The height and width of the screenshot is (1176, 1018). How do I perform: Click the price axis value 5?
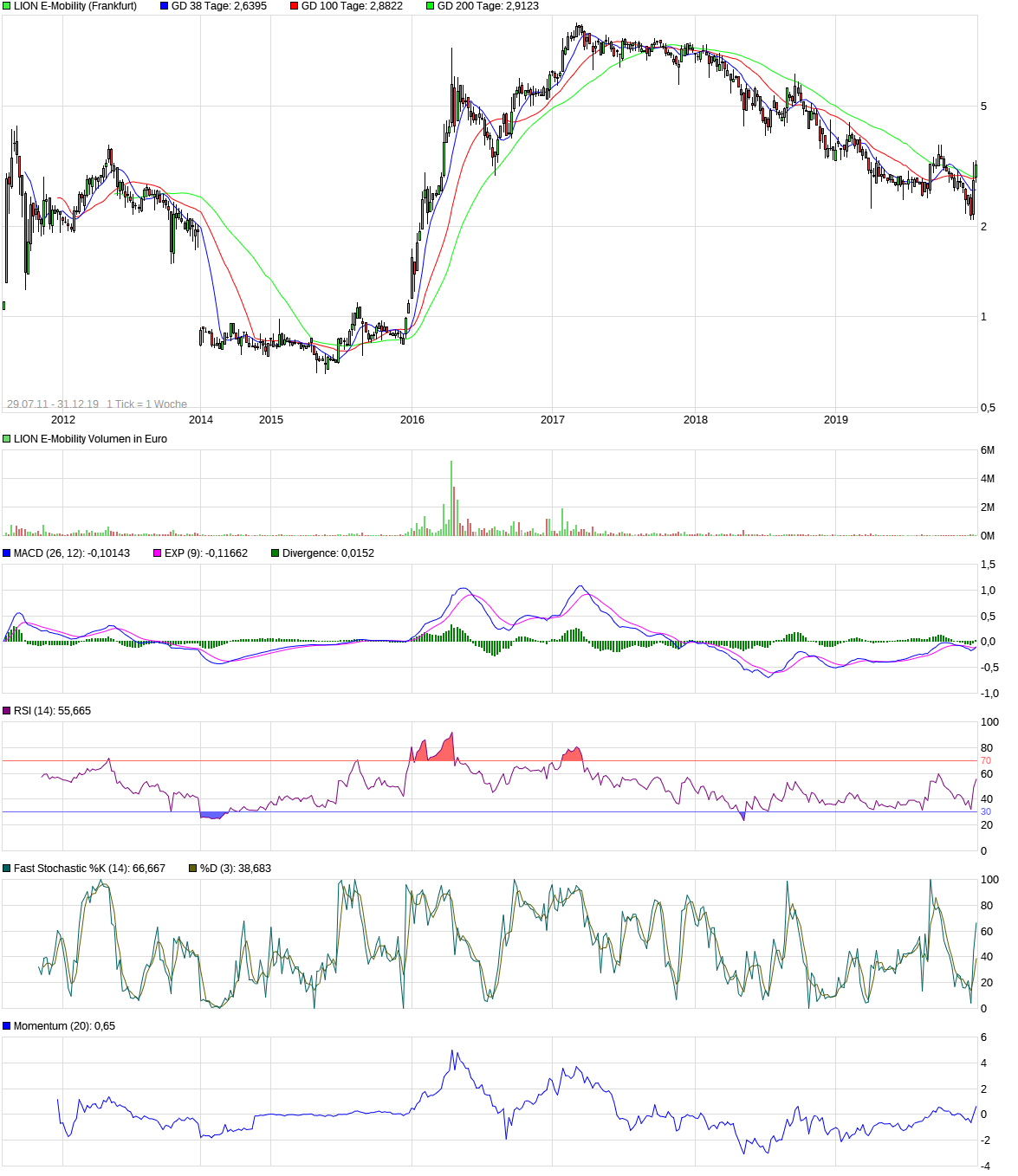click(983, 107)
